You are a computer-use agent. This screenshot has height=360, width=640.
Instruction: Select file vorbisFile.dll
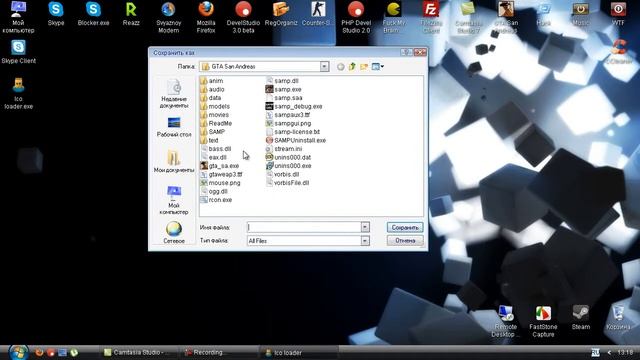pos(287,183)
